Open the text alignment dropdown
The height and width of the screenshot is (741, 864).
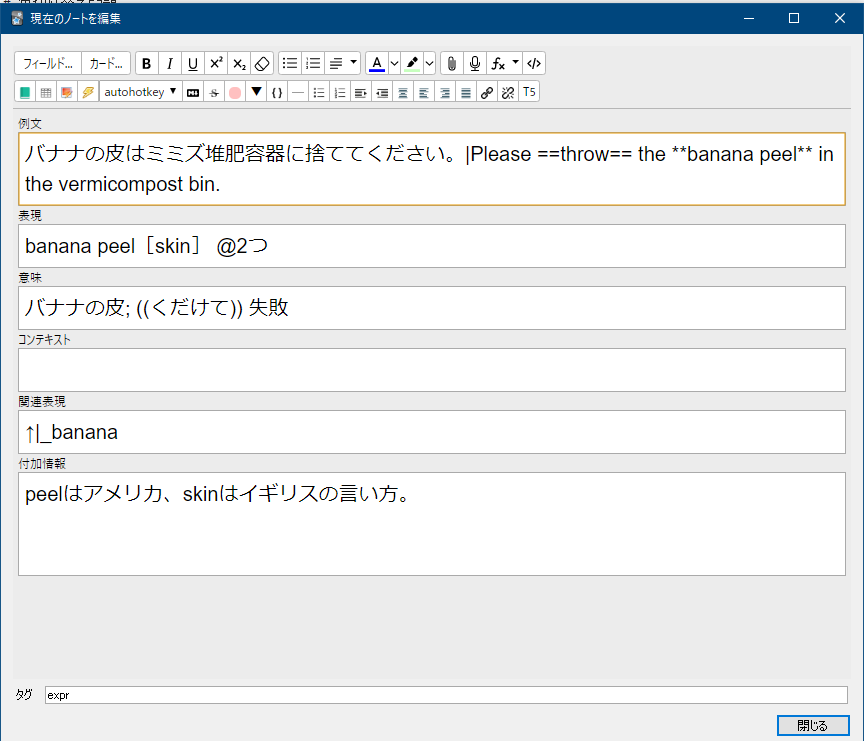click(342, 63)
